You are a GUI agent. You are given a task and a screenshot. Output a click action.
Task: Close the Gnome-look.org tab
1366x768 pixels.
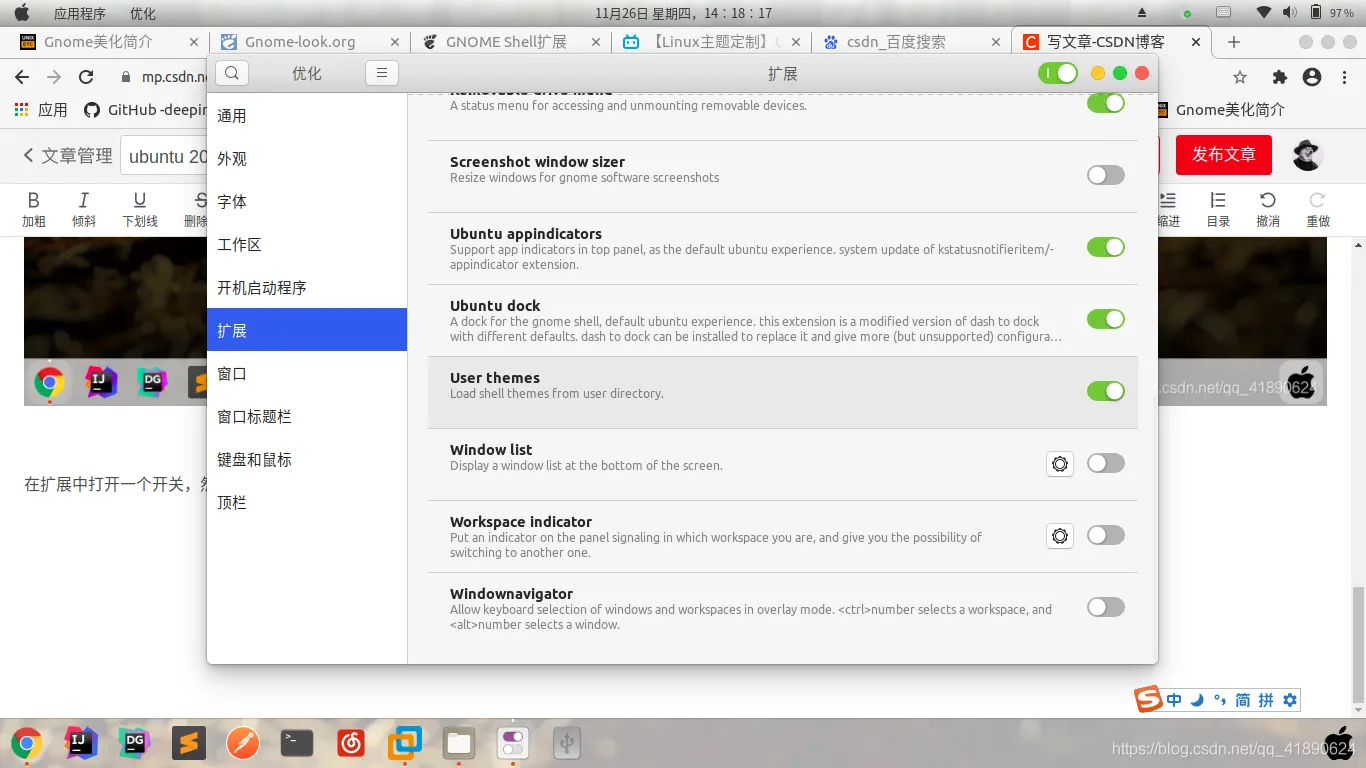395,42
